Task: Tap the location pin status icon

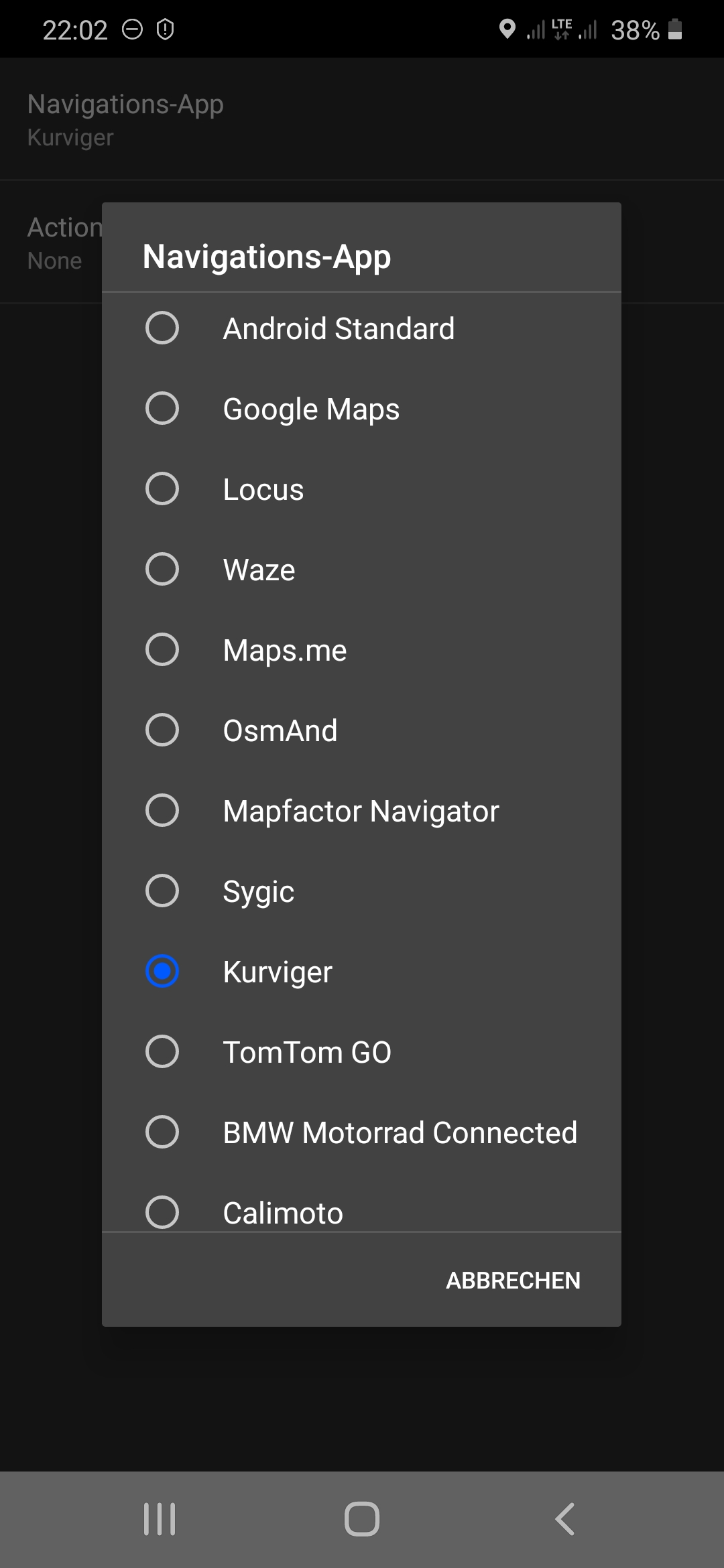Action: click(507, 29)
